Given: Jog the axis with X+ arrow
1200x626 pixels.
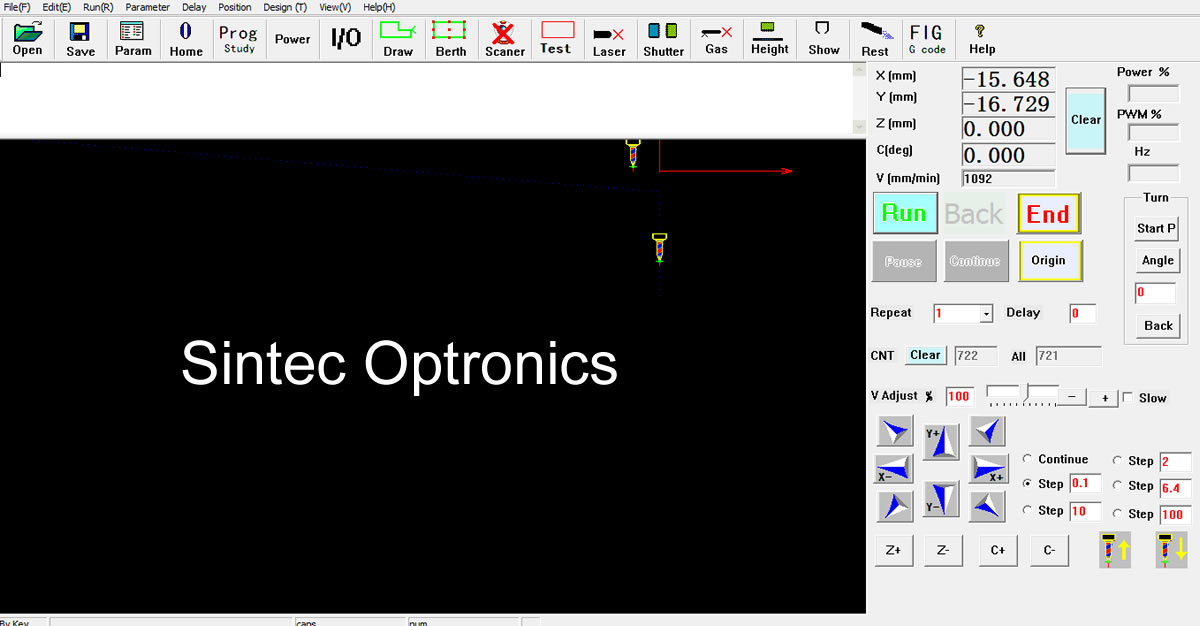Looking at the screenshot, I should click(x=987, y=469).
